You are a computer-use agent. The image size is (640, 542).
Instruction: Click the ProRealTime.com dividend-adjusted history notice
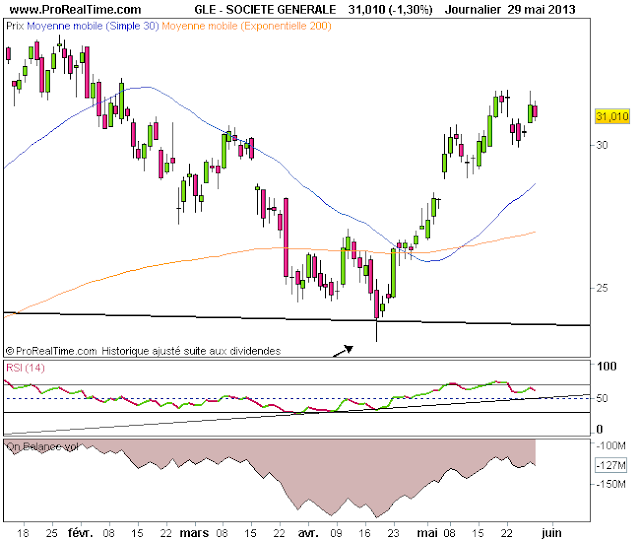point(143,351)
